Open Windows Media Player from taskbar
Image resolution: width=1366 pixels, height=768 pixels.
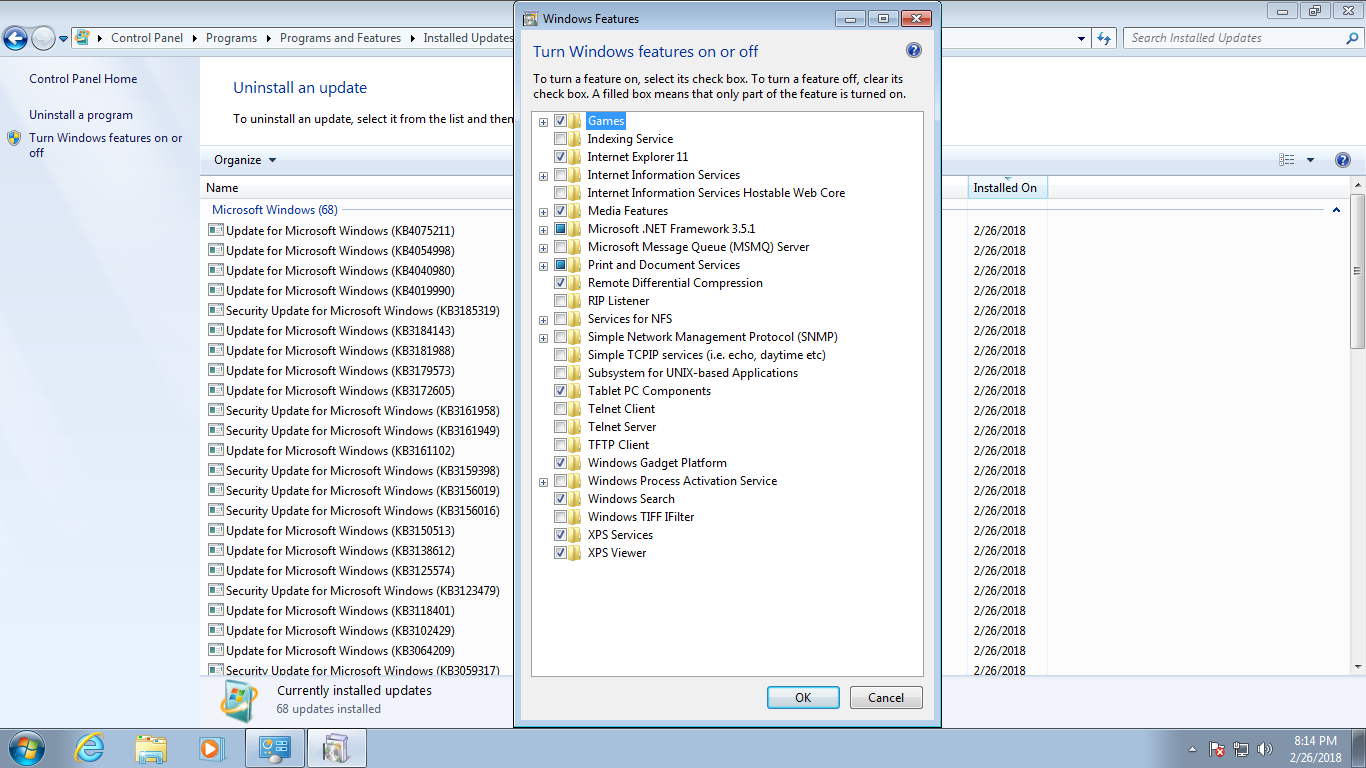pyautogui.click(x=211, y=747)
